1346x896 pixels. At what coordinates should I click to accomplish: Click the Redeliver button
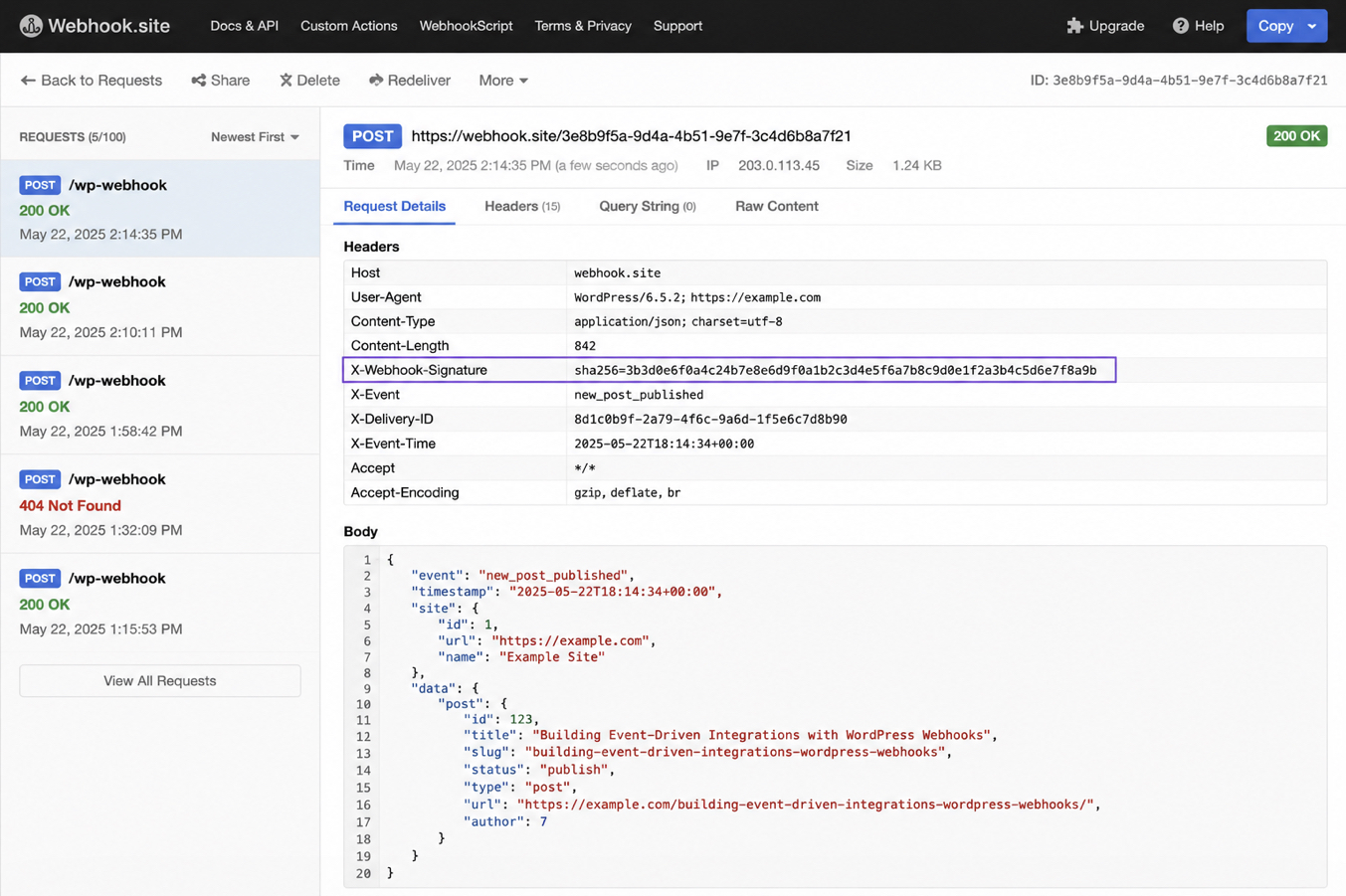tap(410, 81)
